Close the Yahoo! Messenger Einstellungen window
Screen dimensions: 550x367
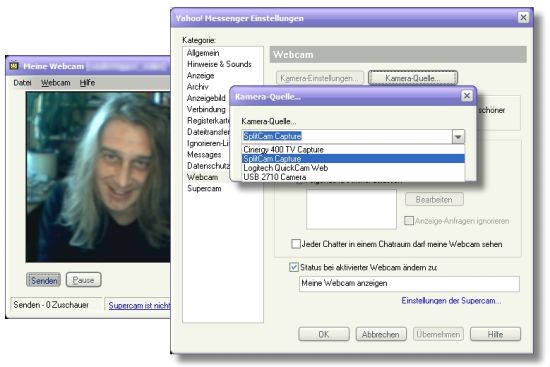click(523, 17)
